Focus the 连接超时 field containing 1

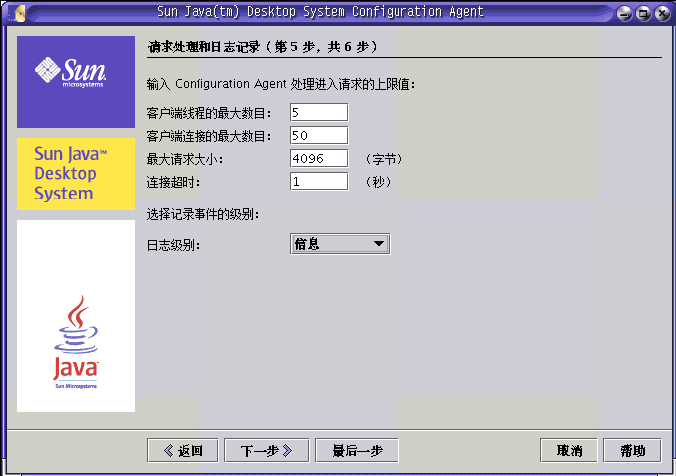click(x=319, y=182)
